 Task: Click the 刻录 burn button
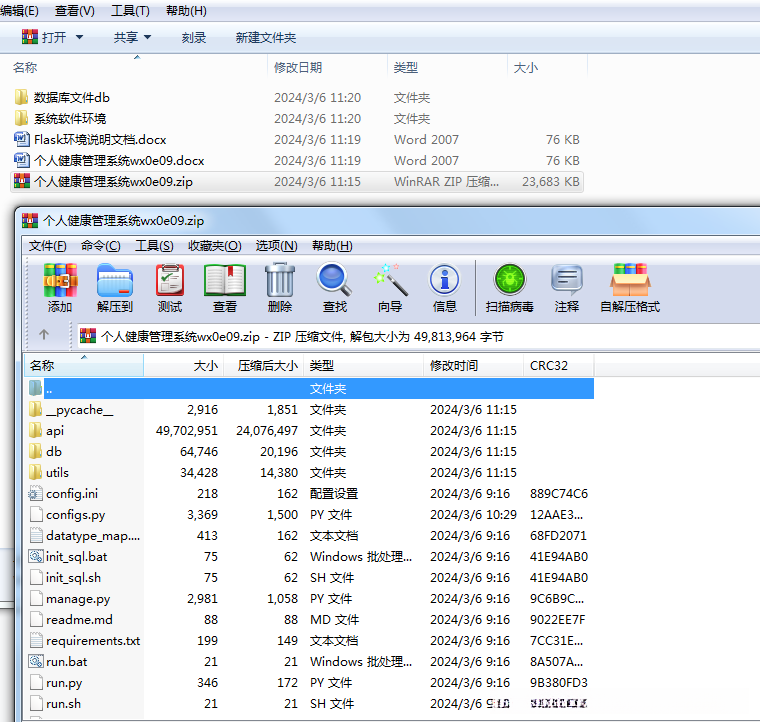point(194,37)
